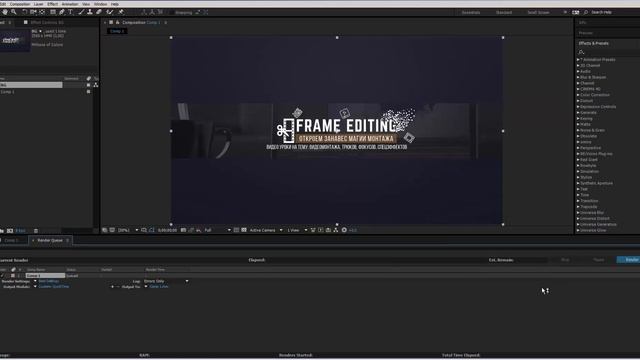Open the Best Settings render settings link
Screen dimensions: 640x360
pyautogui.click(x=49, y=281)
